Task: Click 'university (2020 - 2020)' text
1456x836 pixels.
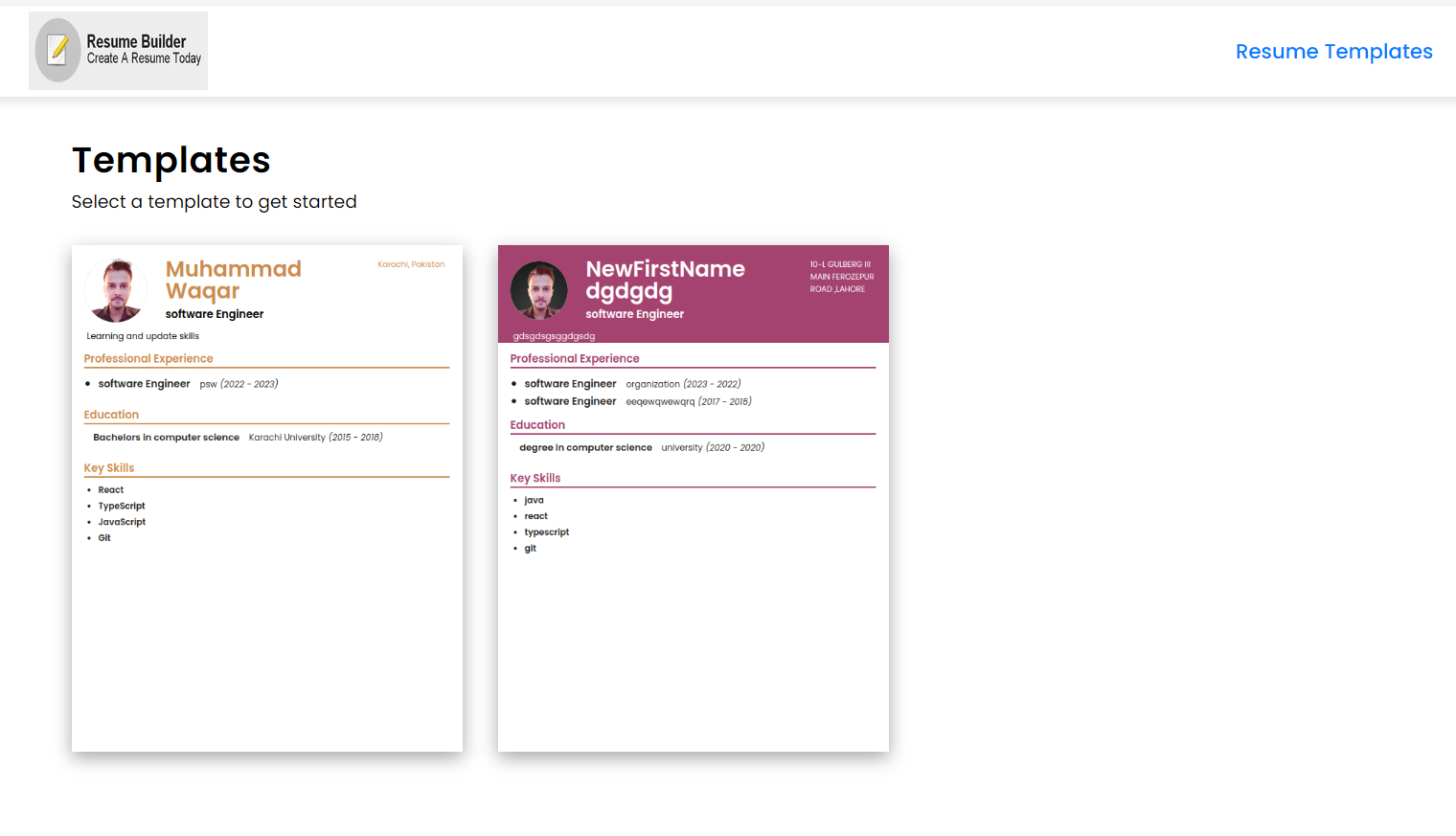Action: coord(713,448)
